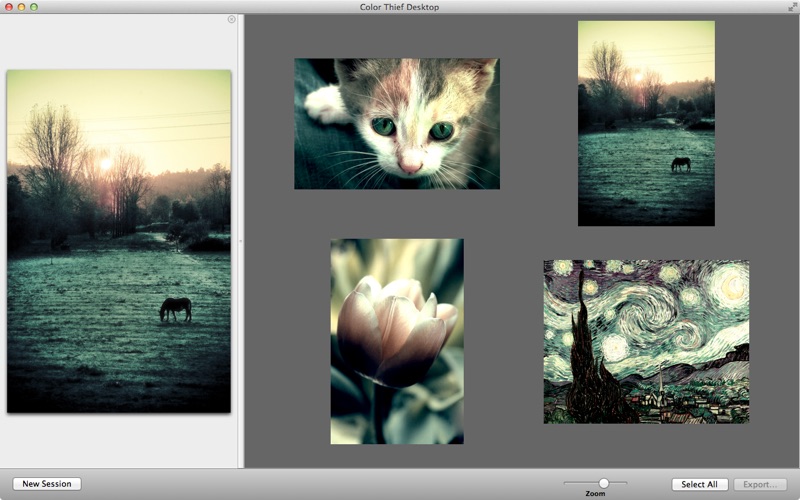The image size is (800, 500).
Task: Click the green maximize window button
Action: point(34,7)
